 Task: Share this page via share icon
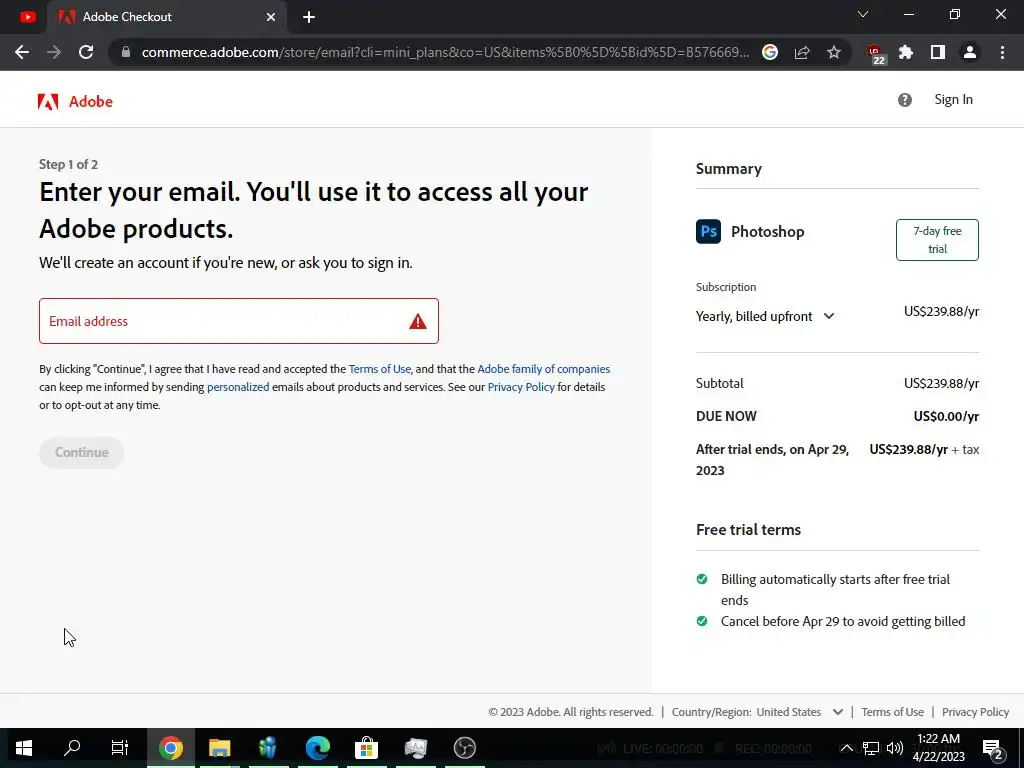[802, 52]
